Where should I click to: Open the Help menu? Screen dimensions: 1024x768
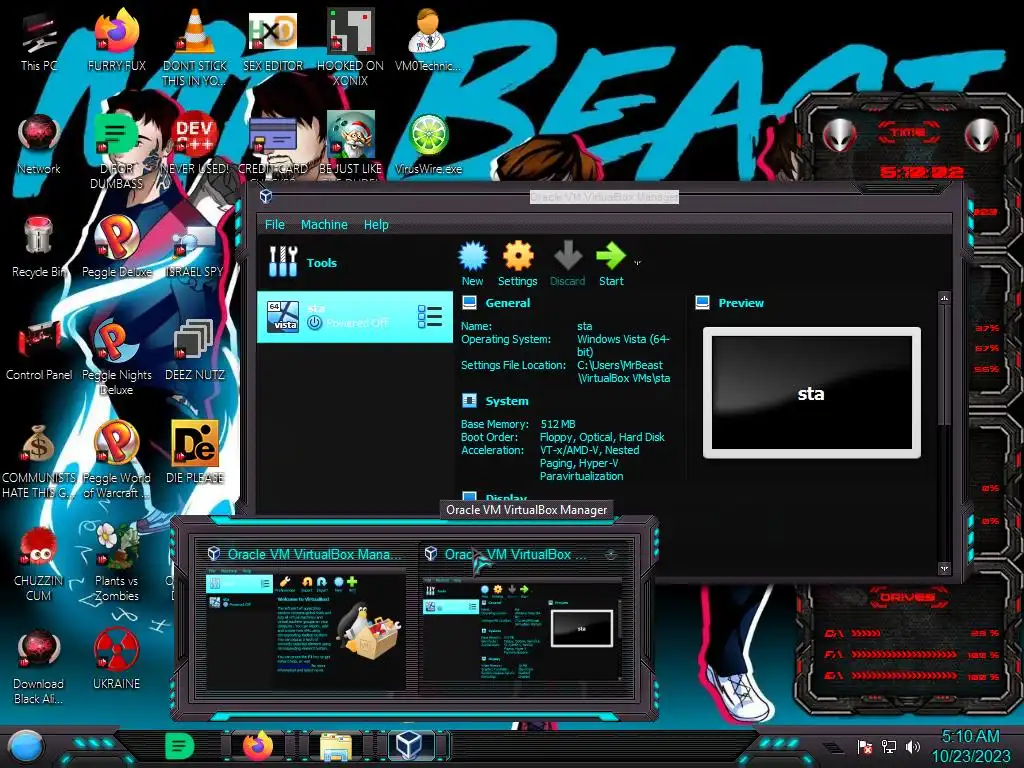(x=376, y=225)
